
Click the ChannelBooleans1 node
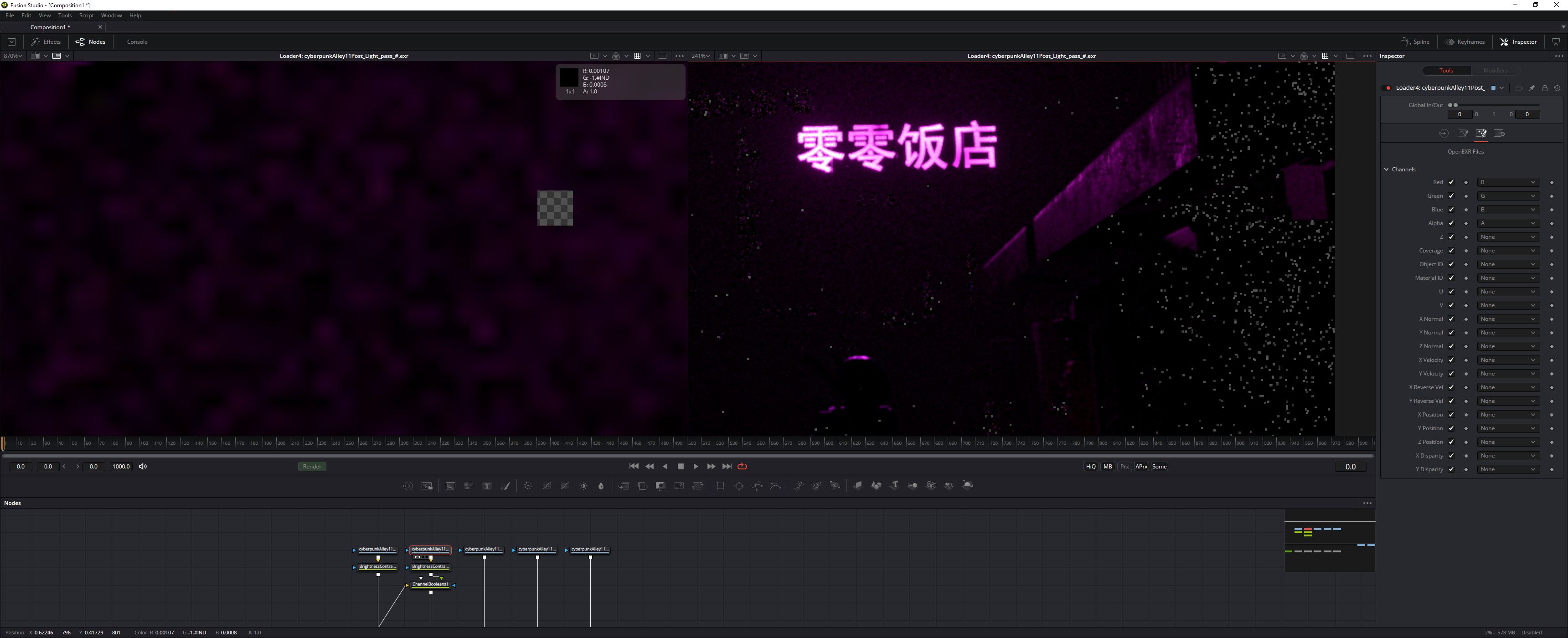430,584
